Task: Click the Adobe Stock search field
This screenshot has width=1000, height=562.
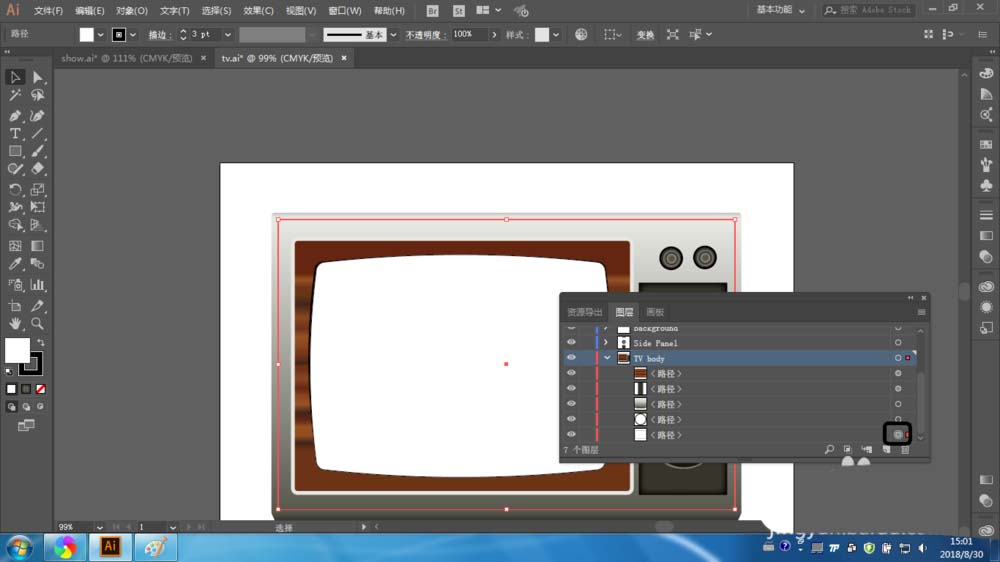Action: click(x=872, y=10)
